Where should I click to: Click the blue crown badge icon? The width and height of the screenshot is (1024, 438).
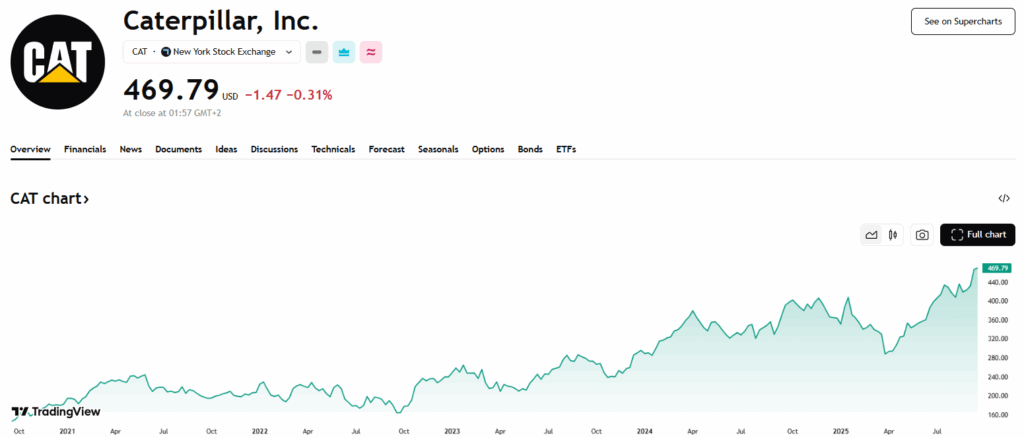tap(344, 52)
